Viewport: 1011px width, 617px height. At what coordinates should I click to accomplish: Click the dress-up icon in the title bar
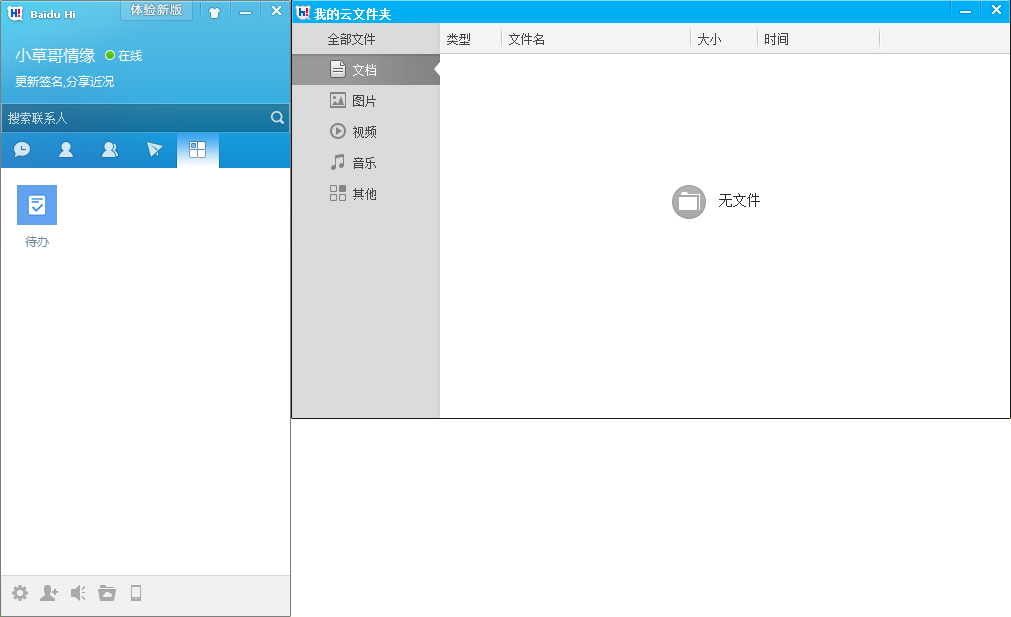click(x=214, y=11)
